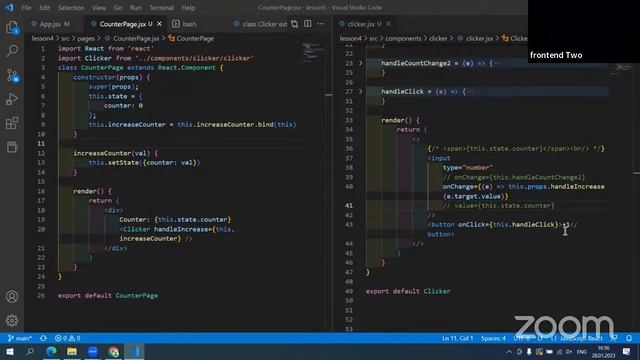Open the Edit menu
640x360 pixels.
(x=44, y=8)
